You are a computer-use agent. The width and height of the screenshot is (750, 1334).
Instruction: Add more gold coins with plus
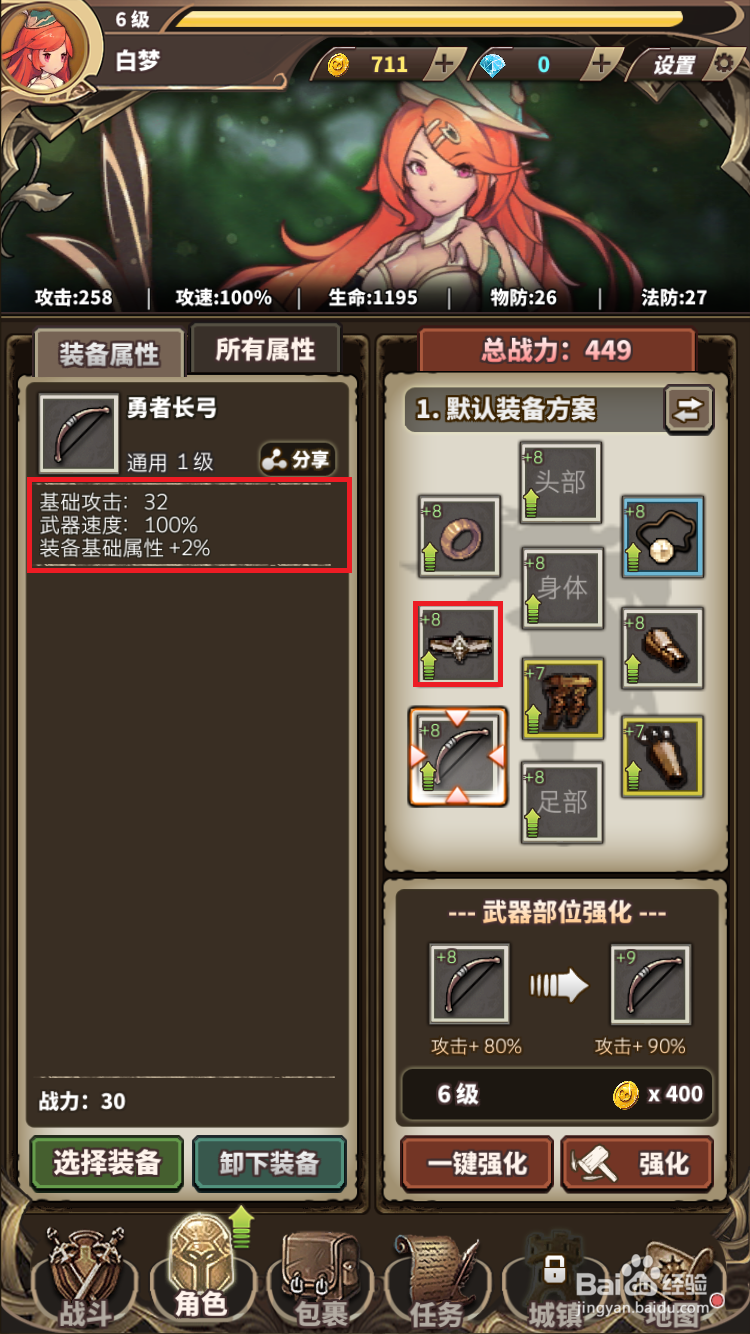point(443,65)
